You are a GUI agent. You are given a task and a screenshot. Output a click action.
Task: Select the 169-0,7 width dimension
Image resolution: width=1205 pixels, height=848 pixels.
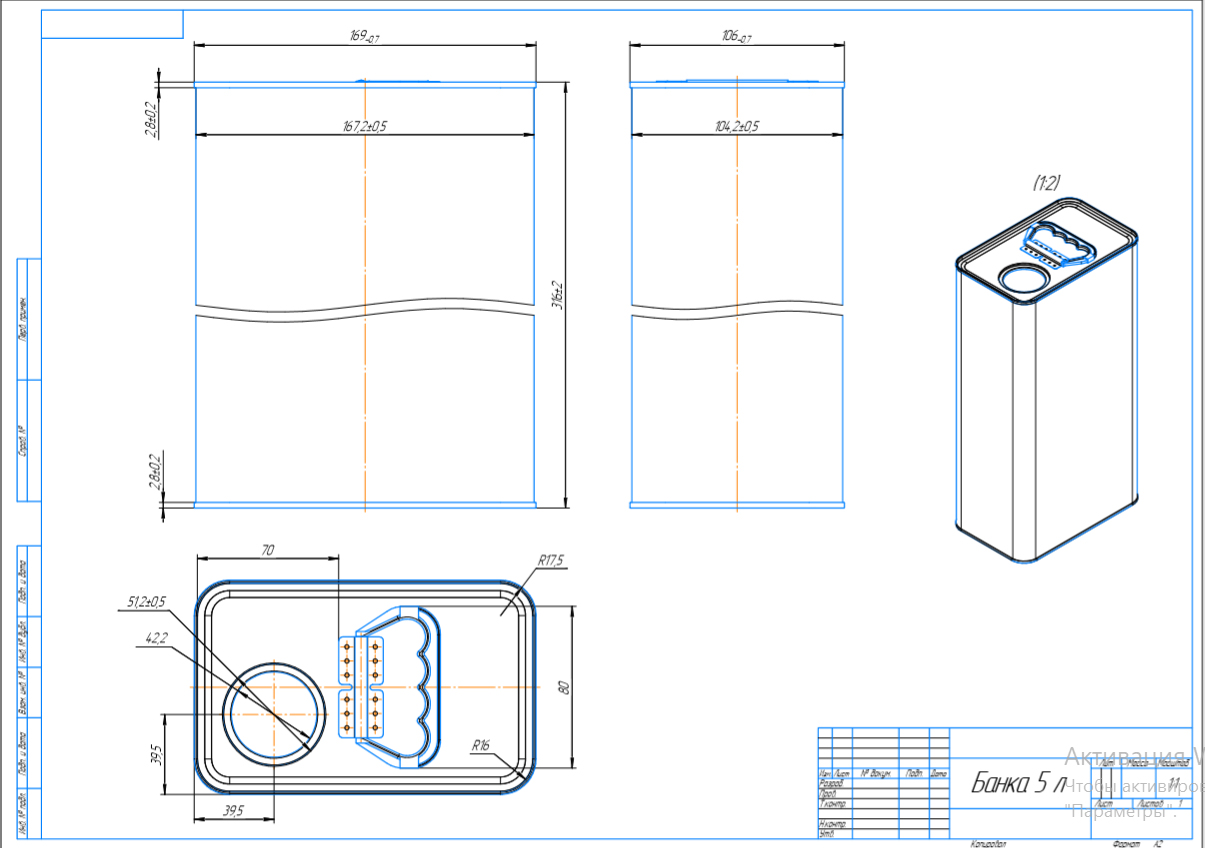click(364, 37)
